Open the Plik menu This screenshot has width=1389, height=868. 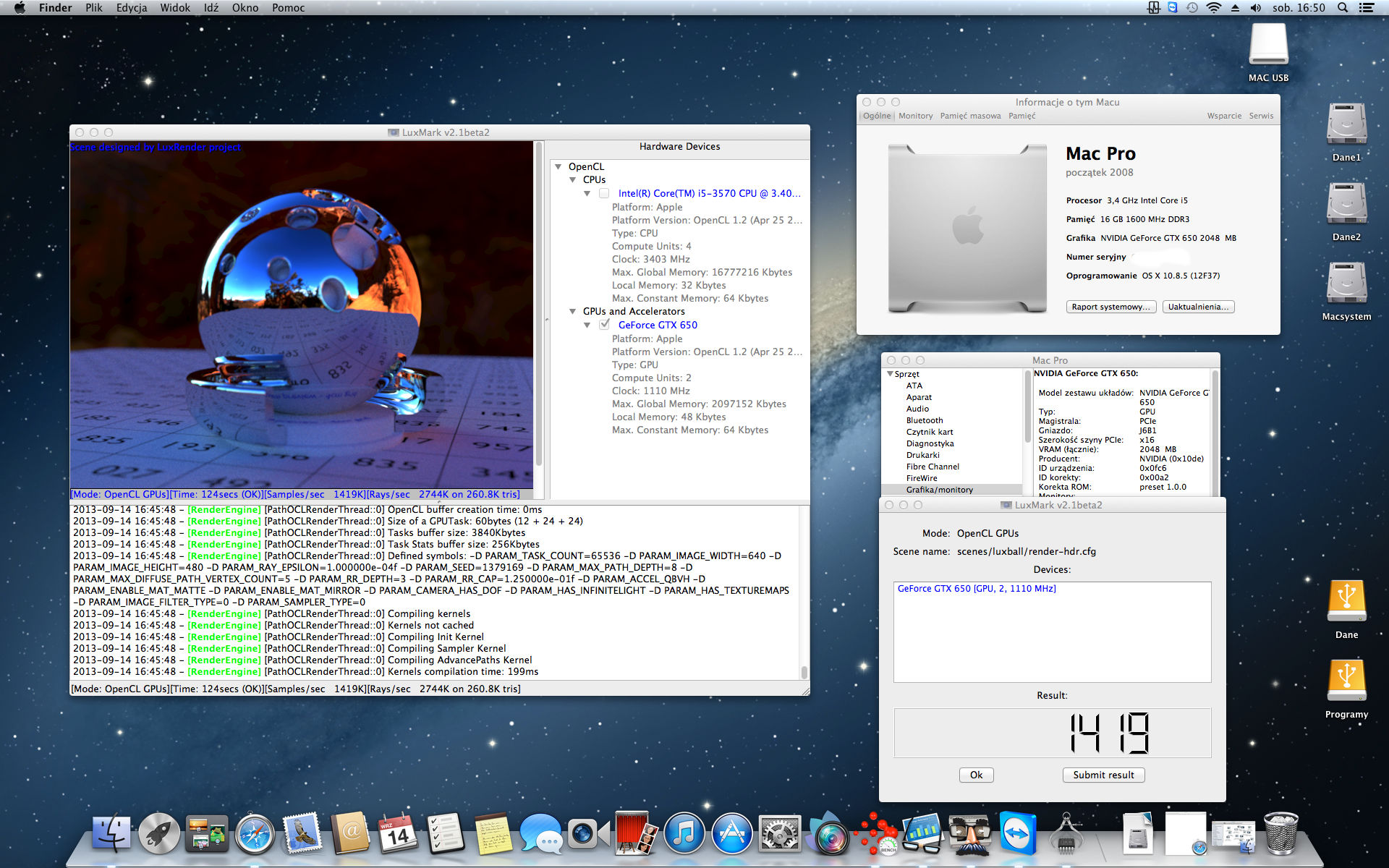pyautogui.click(x=94, y=8)
